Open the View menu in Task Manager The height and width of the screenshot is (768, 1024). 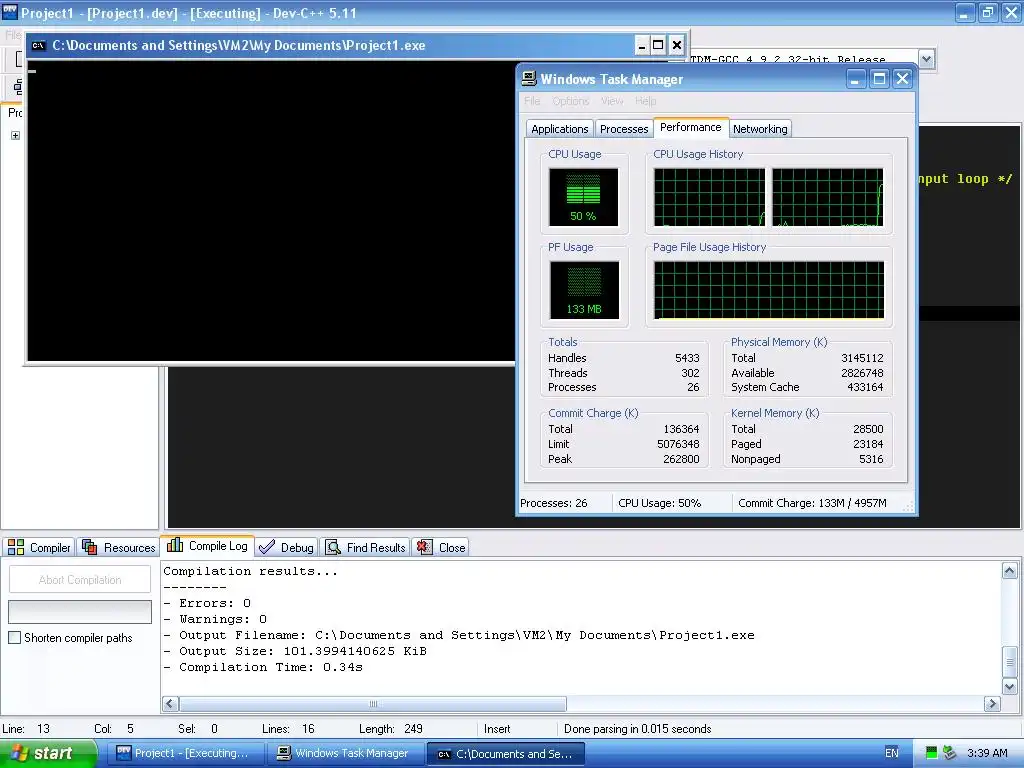612,101
